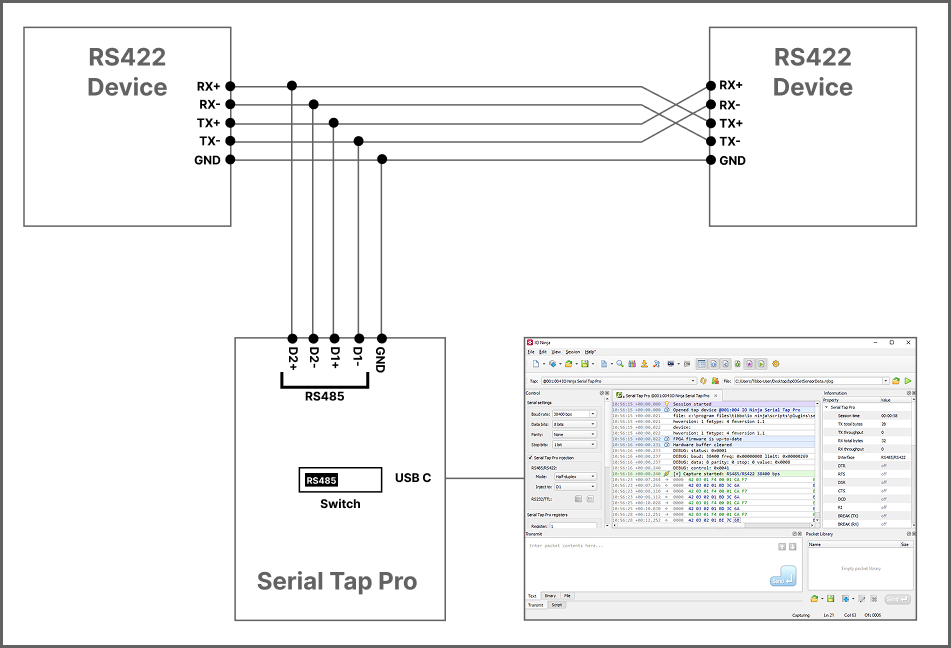The height and width of the screenshot is (648, 951).
Task: Open the Session menu
Action: pyautogui.click(x=573, y=352)
